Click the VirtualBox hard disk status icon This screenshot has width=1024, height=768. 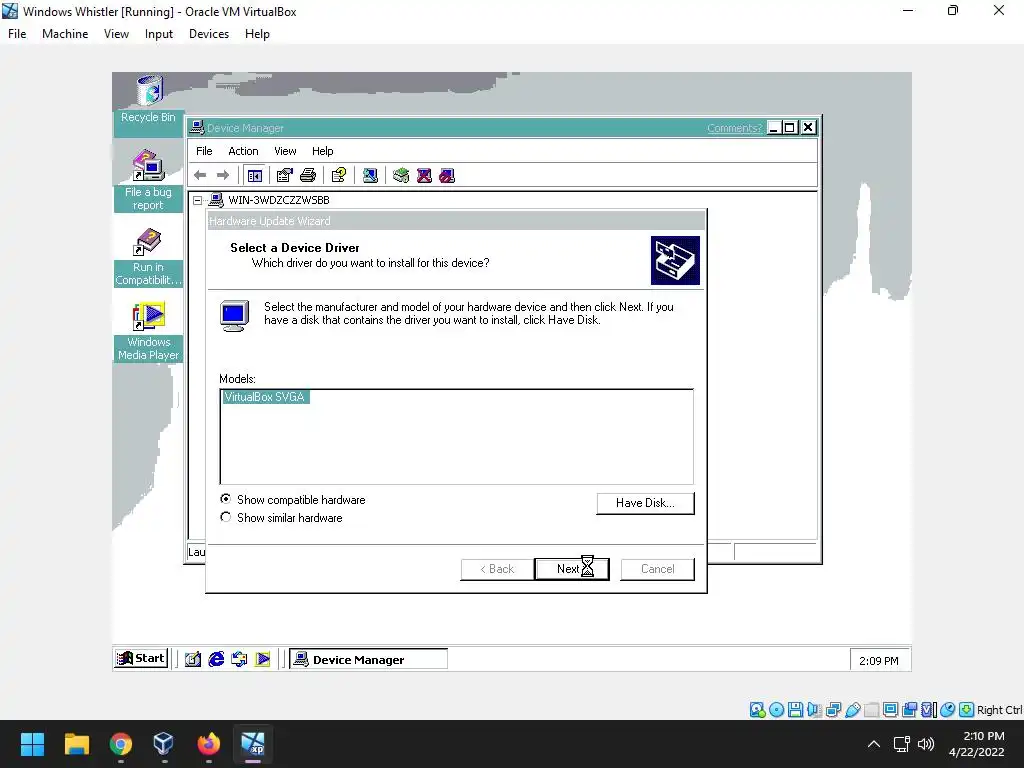758,710
